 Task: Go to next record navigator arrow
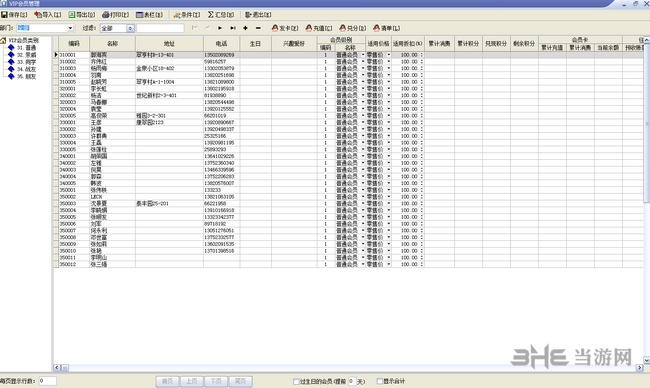[220, 28]
